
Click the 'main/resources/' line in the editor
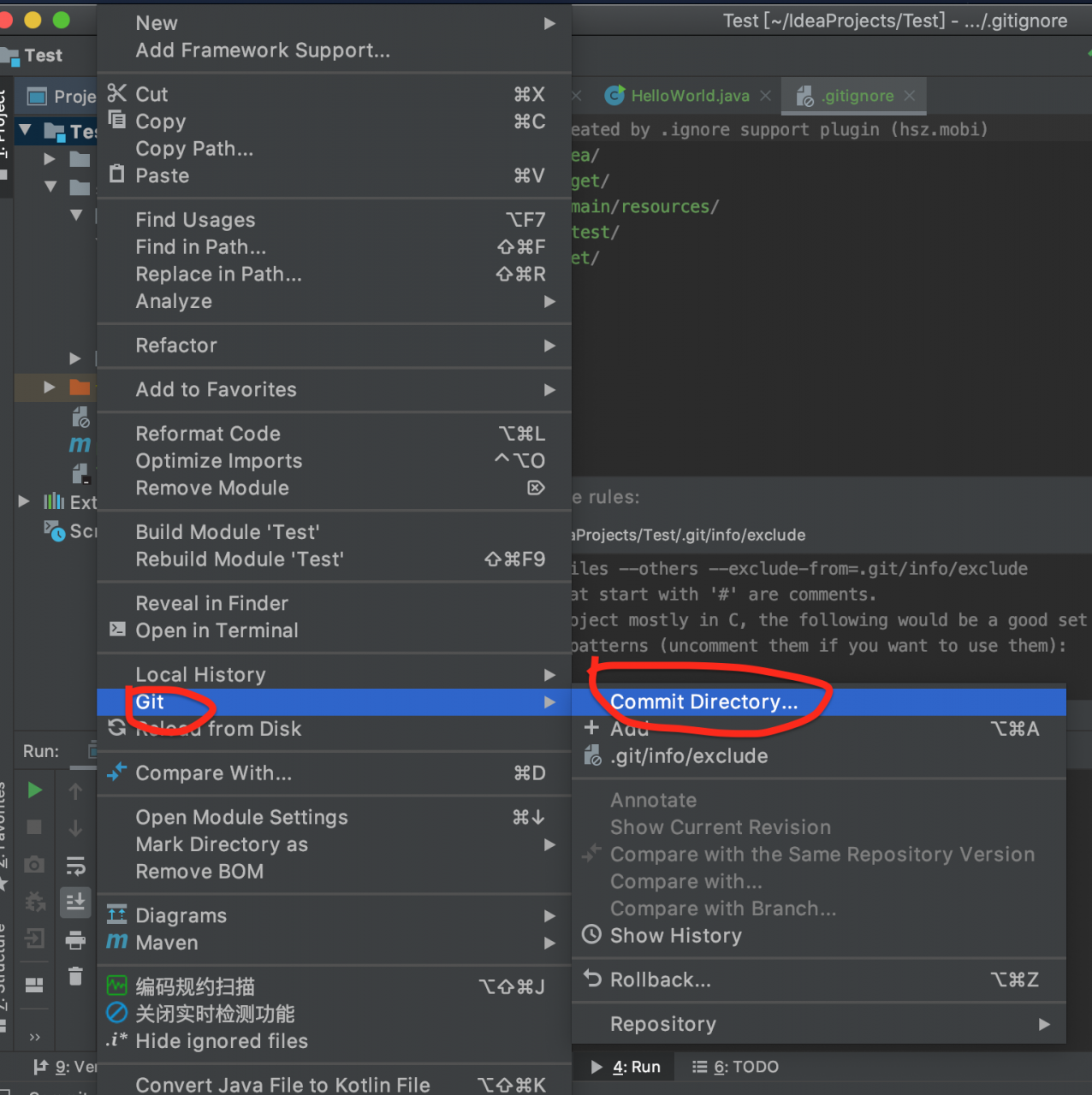tap(645, 207)
